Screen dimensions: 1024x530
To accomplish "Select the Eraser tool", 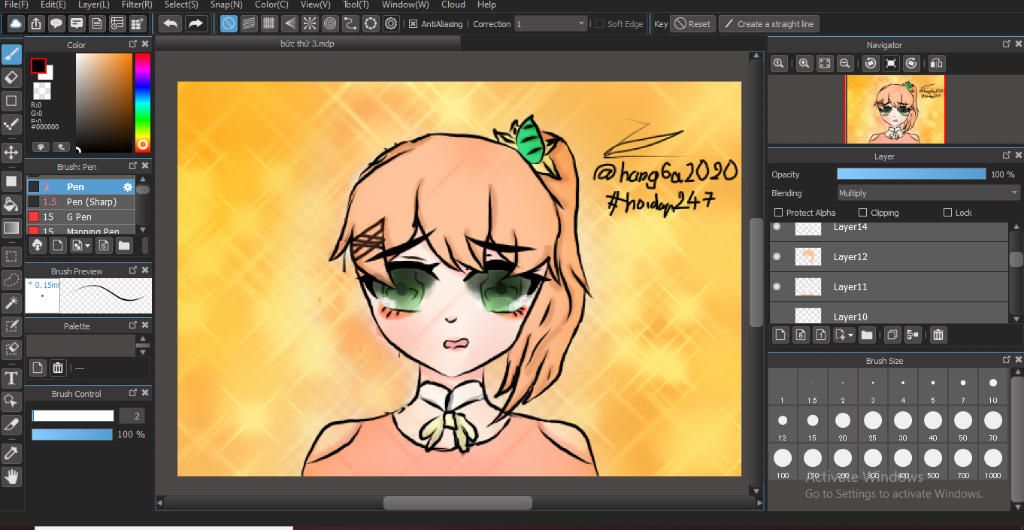I will (x=11, y=78).
